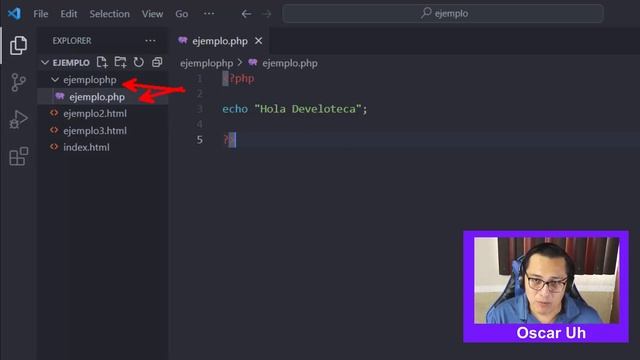This screenshot has width=640, height=360.
Task: Click line number 3 in gutter
Action: [x=200, y=109]
